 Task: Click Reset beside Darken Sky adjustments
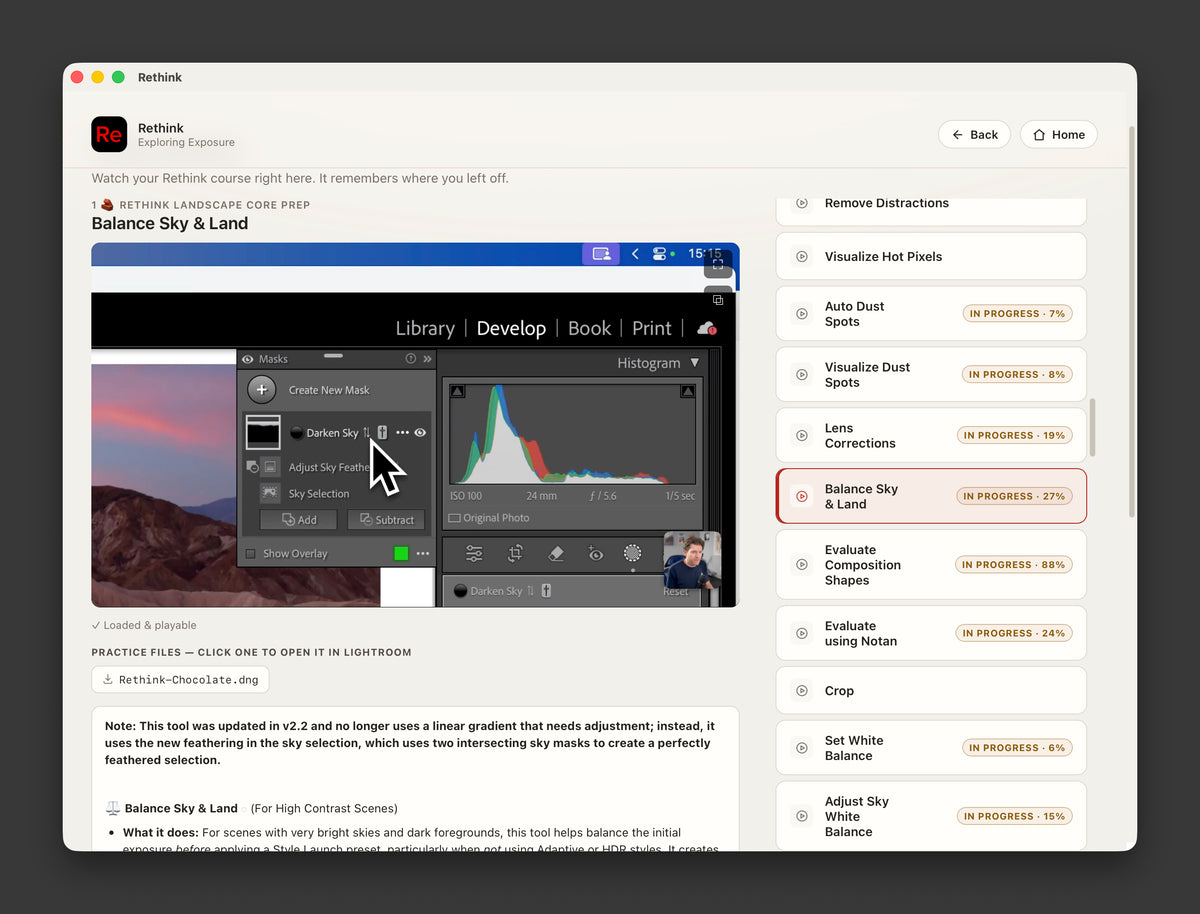676,592
